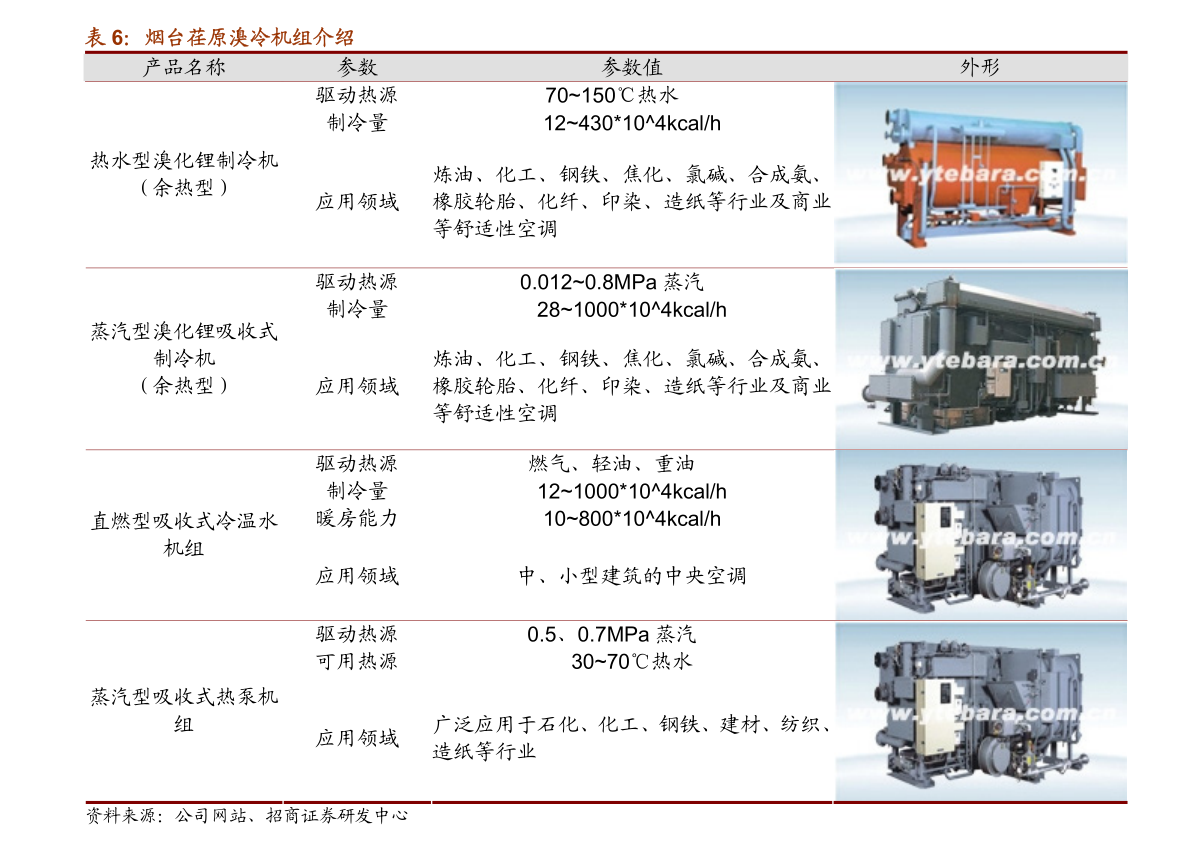Select product name 蒸汽型吸收式热泵机

[184, 696]
